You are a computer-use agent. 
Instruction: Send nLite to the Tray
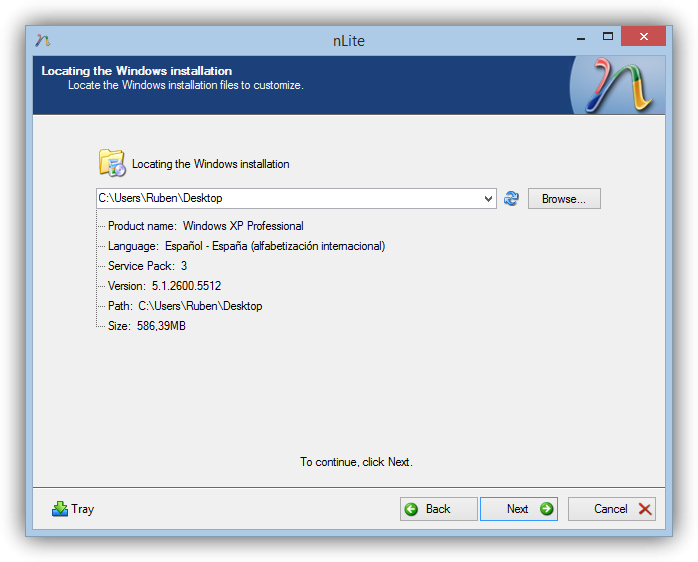coord(73,509)
